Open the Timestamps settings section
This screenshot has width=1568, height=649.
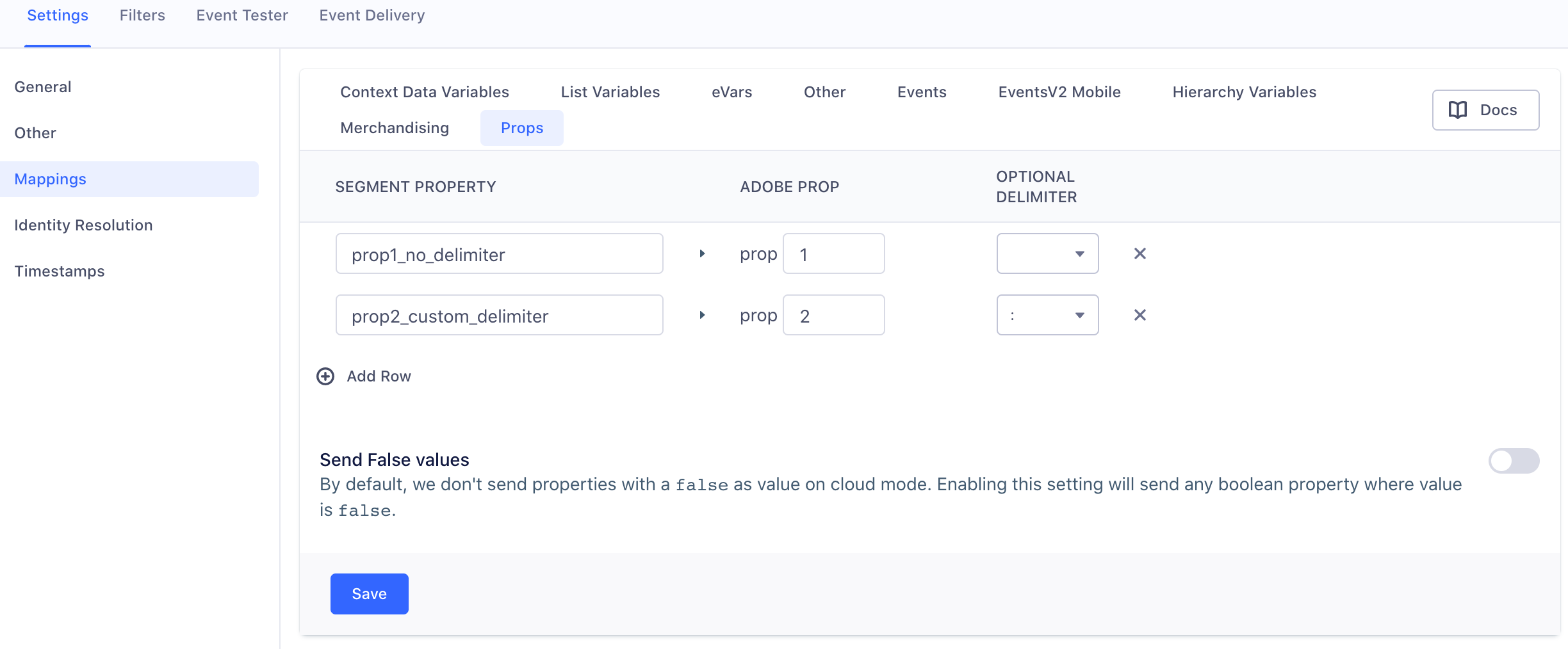[x=60, y=271]
